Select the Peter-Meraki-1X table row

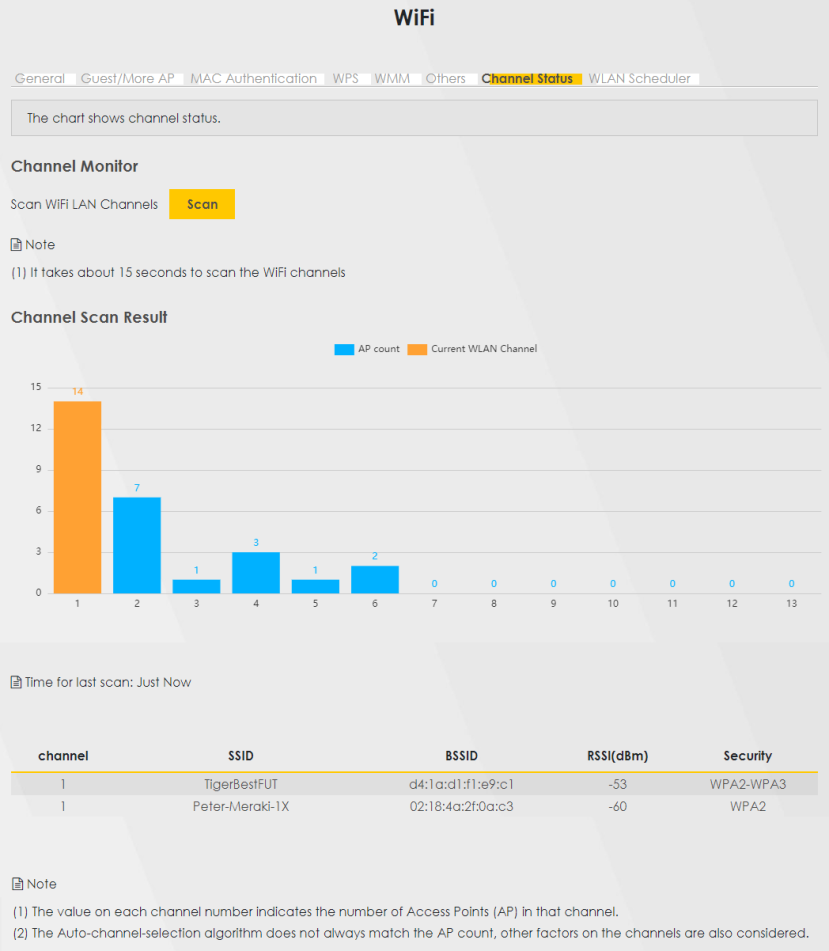(414, 806)
